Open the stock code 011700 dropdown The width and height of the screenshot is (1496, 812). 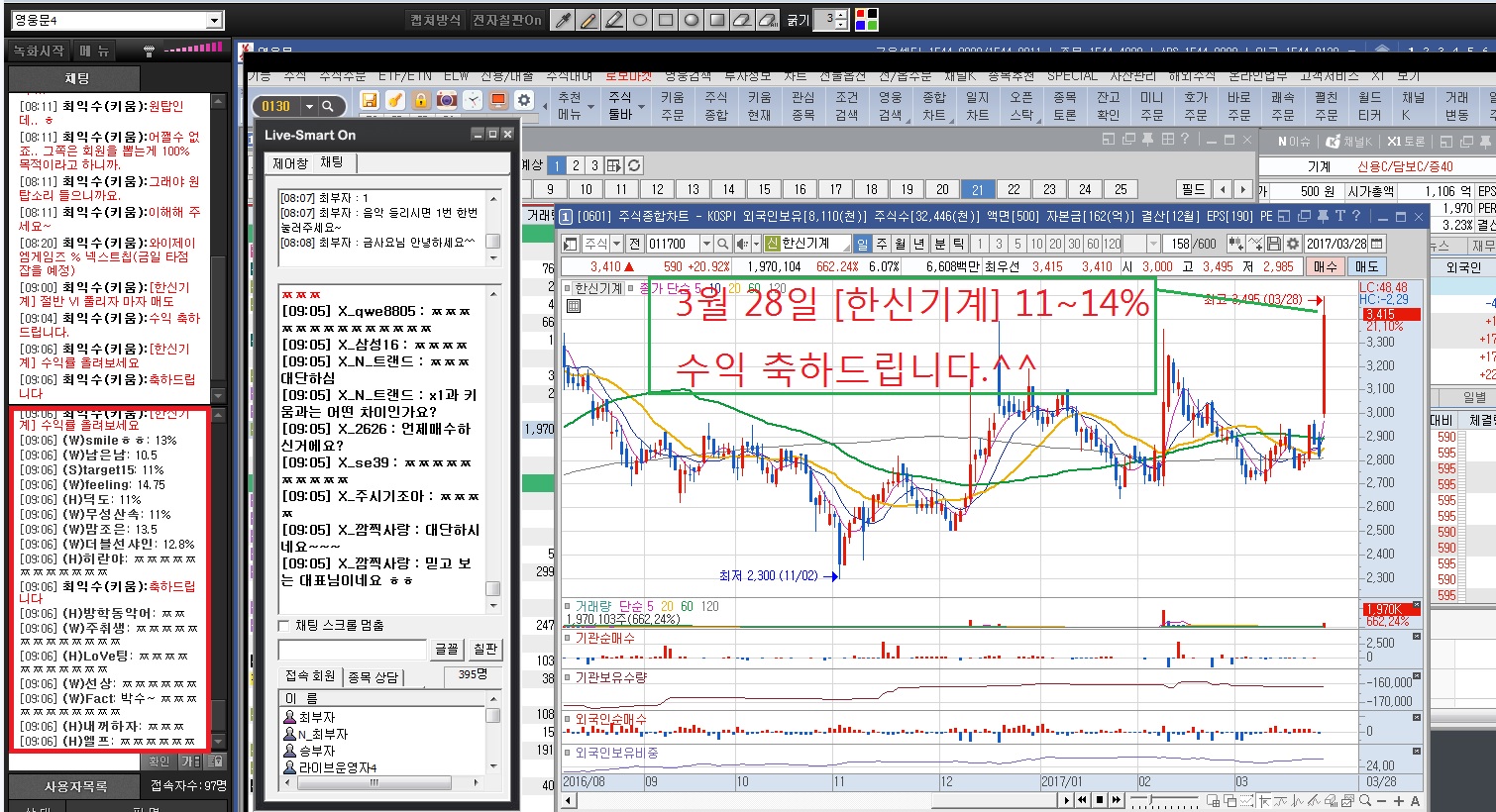706,244
